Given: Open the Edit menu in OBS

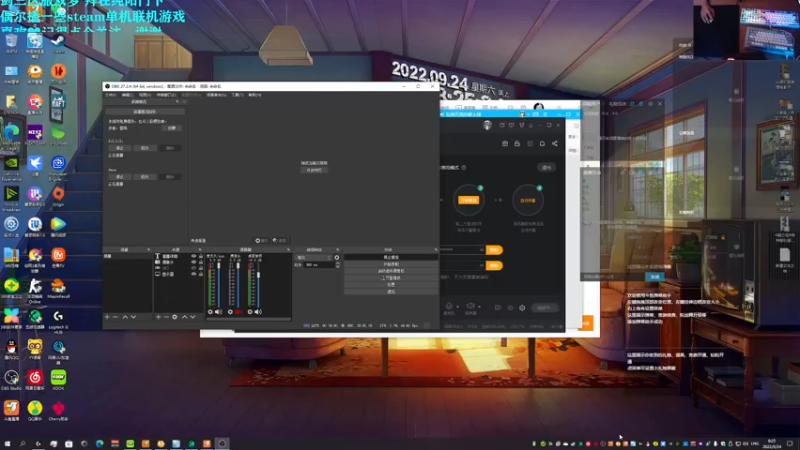Looking at the screenshot, I should (128, 95).
